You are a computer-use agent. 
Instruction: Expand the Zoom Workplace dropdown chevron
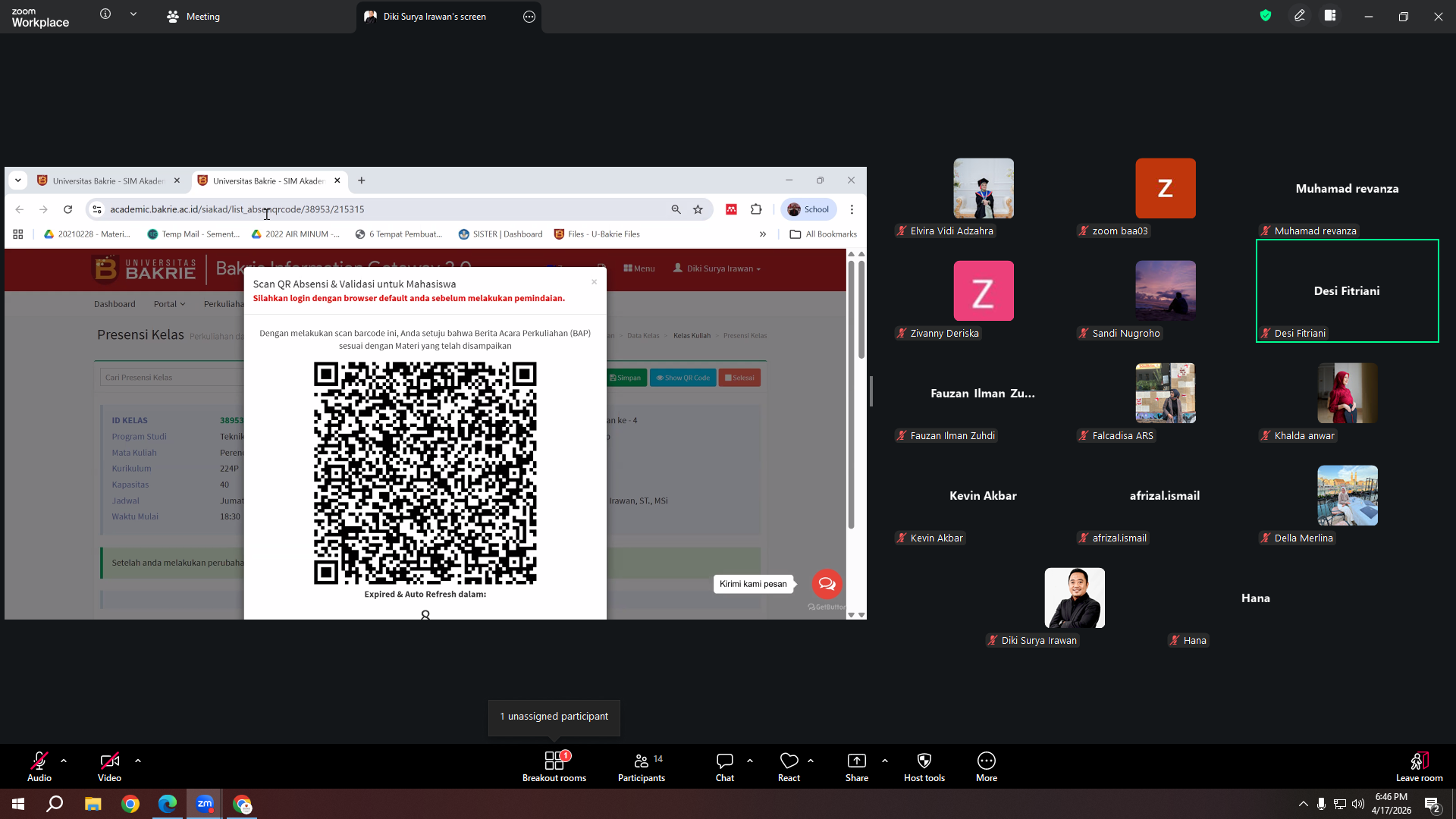(133, 14)
